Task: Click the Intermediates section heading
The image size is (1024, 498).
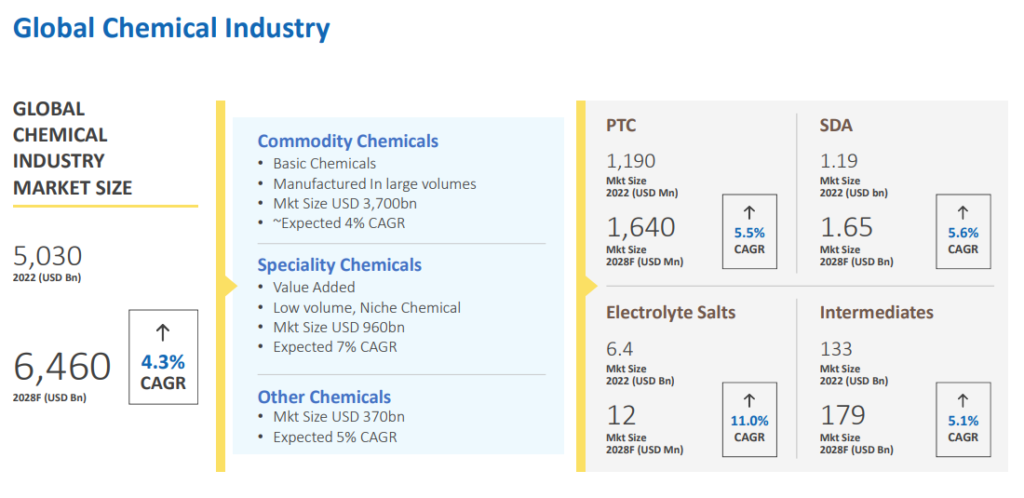Action: point(876,313)
